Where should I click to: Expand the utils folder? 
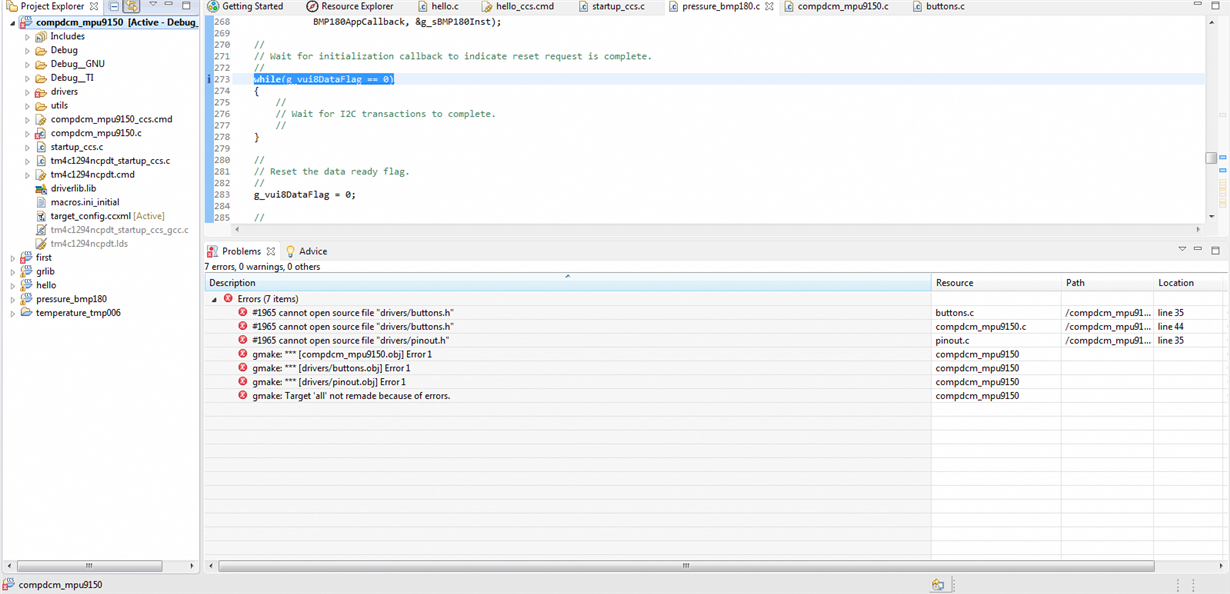pyautogui.click(x=27, y=106)
